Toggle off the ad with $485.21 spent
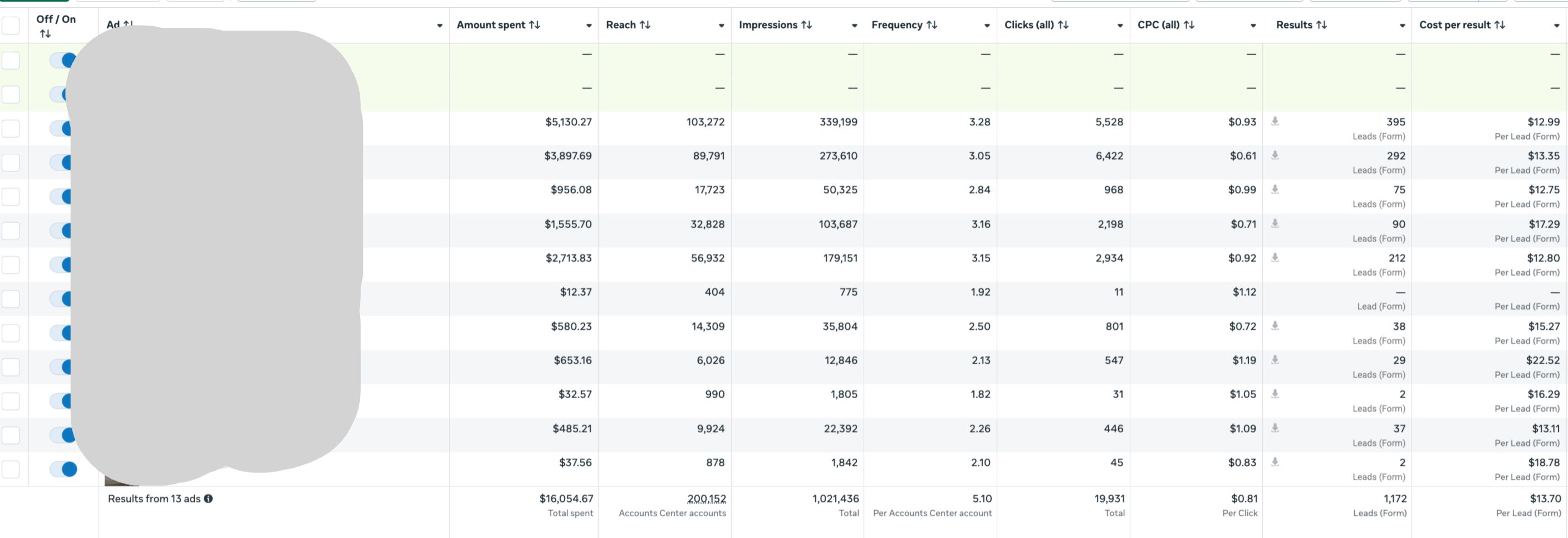The height and width of the screenshot is (538, 1568). (x=63, y=435)
